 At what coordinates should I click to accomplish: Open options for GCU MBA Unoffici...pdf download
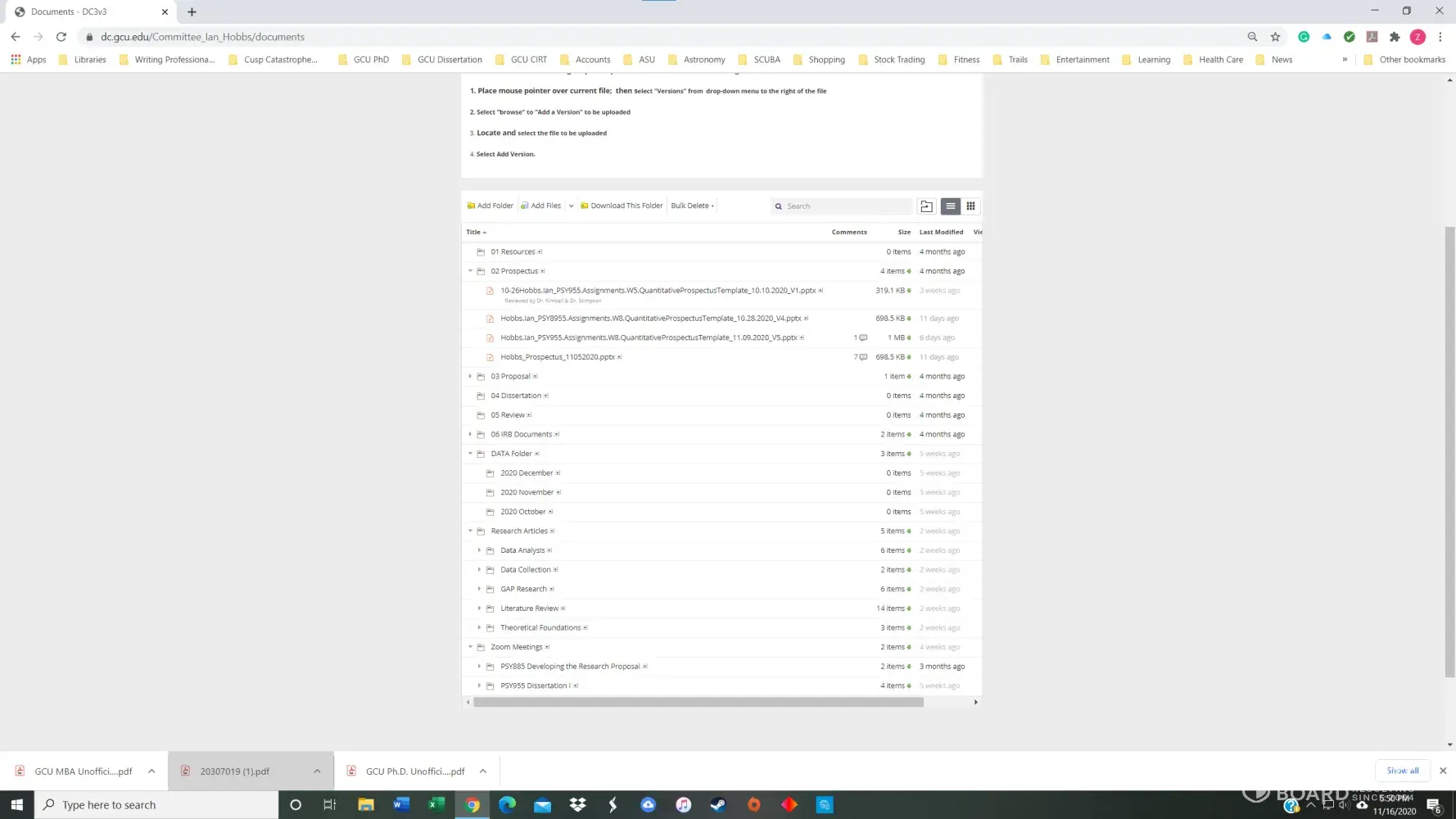click(x=151, y=771)
